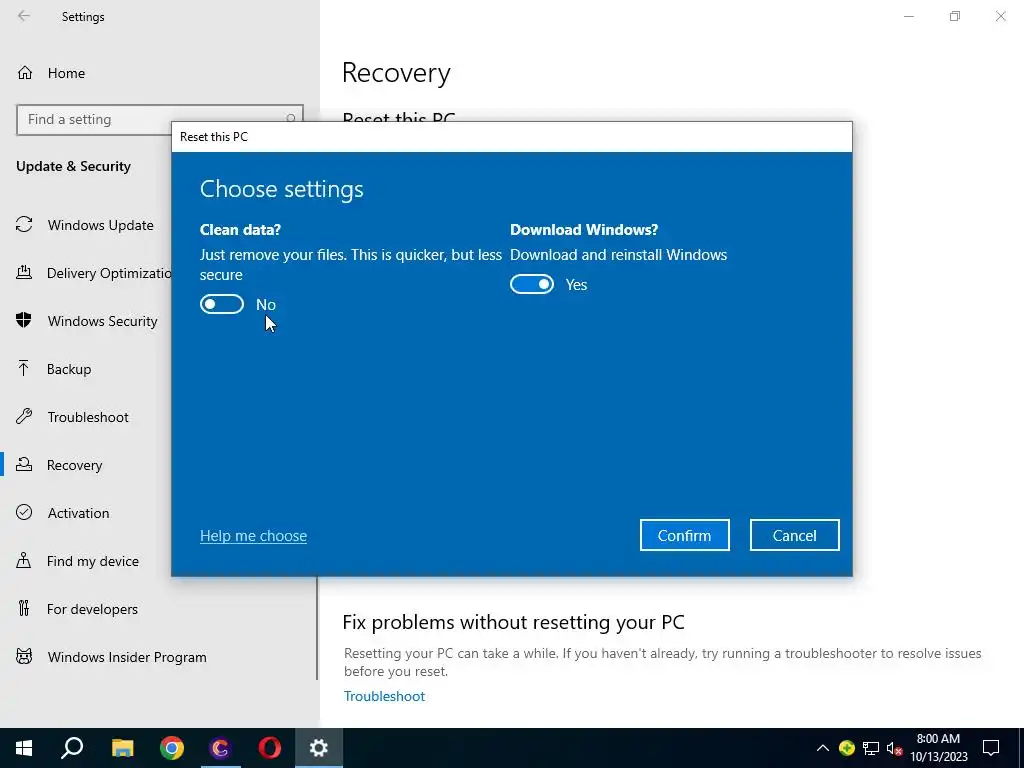Select Recovery in the sidebar

tap(74, 465)
